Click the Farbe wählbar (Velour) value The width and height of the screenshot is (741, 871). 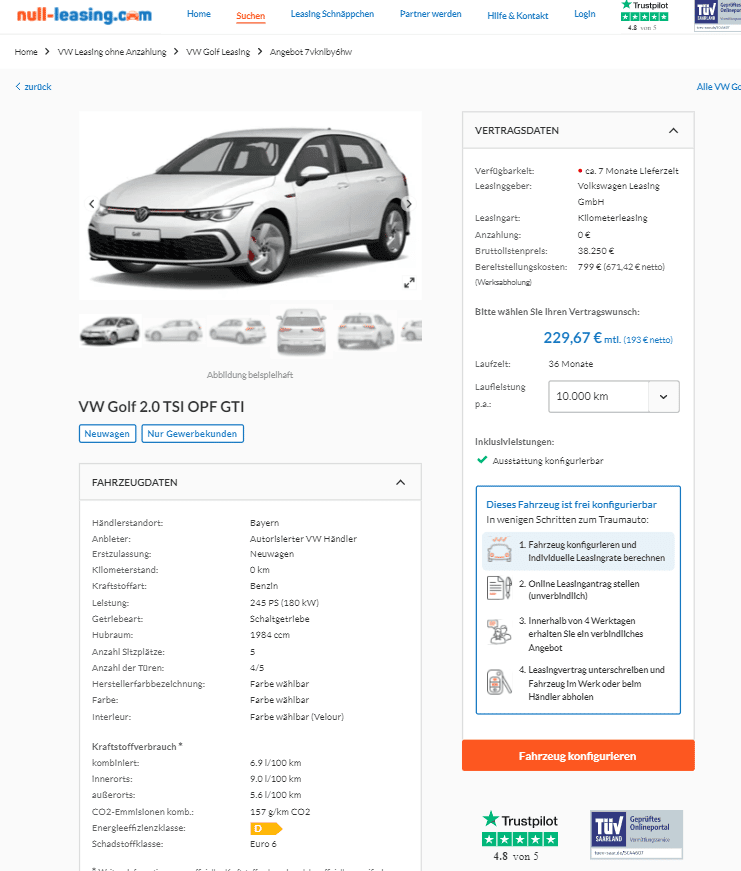pyautogui.click(x=297, y=717)
